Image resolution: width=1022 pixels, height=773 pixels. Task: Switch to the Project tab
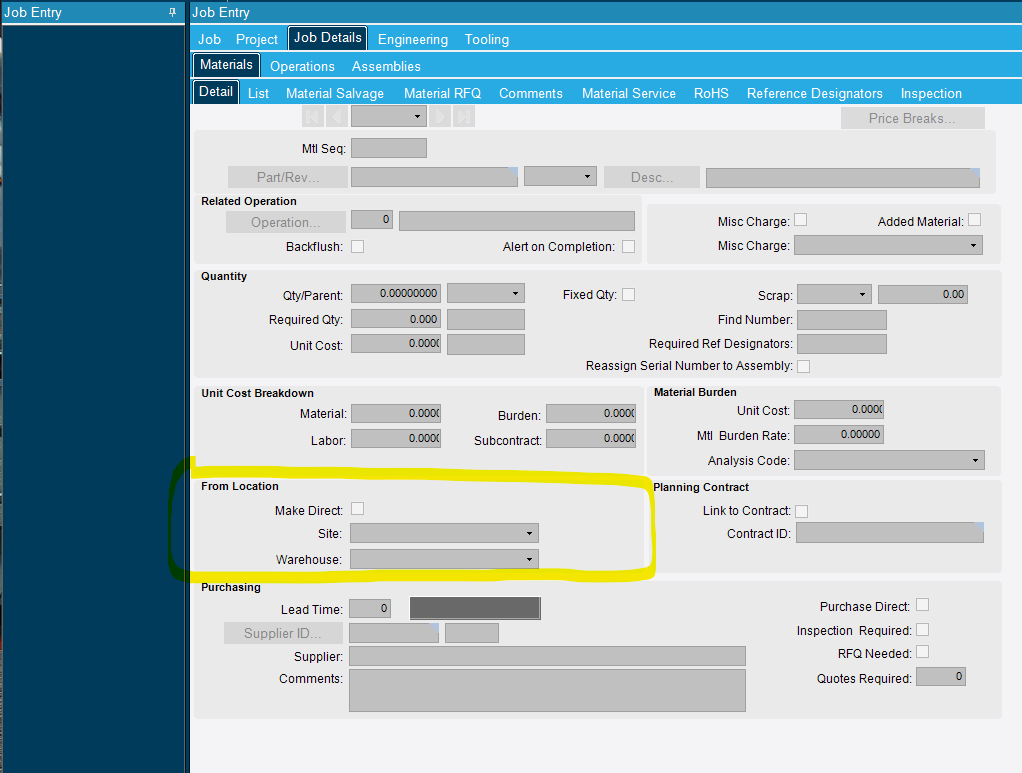tap(256, 39)
